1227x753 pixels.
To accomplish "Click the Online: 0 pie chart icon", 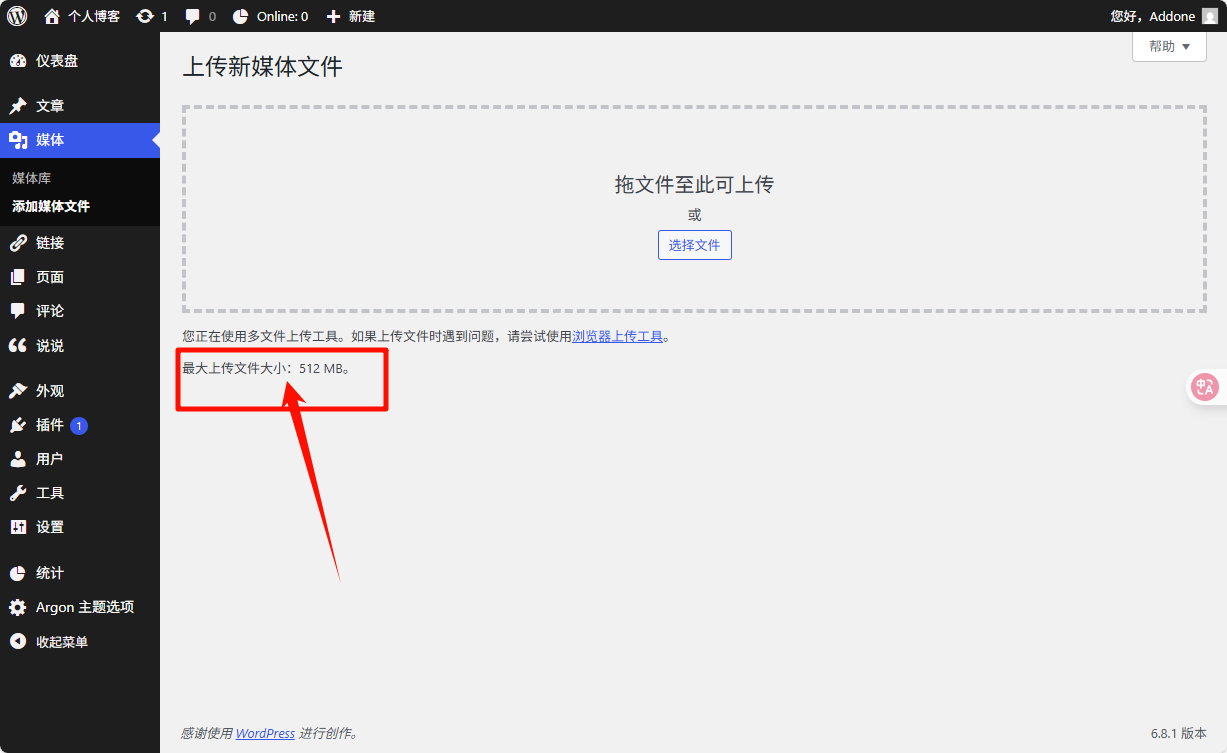I will pos(241,16).
